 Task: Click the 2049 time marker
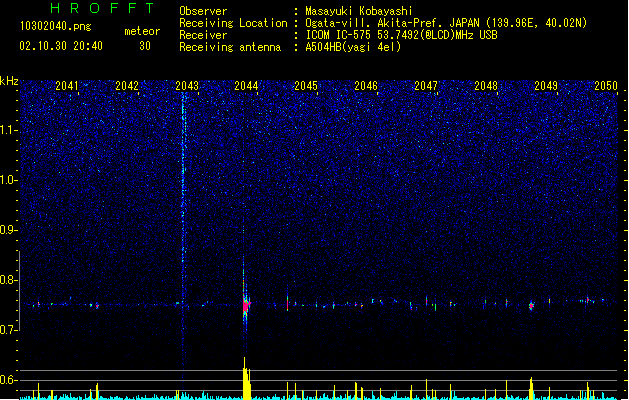click(546, 86)
